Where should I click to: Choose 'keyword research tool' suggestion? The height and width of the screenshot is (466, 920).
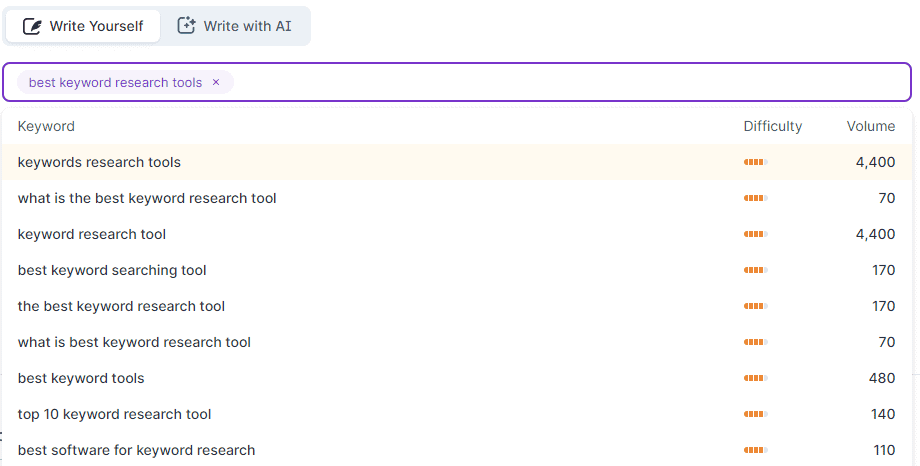(92, 234)
